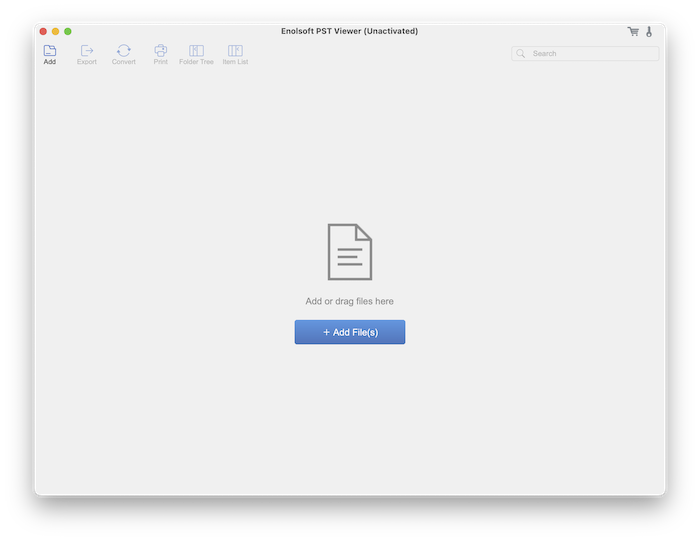
Task: Click the Print toolbar icon
Action: pyautogui.click(x=160, y=50)
